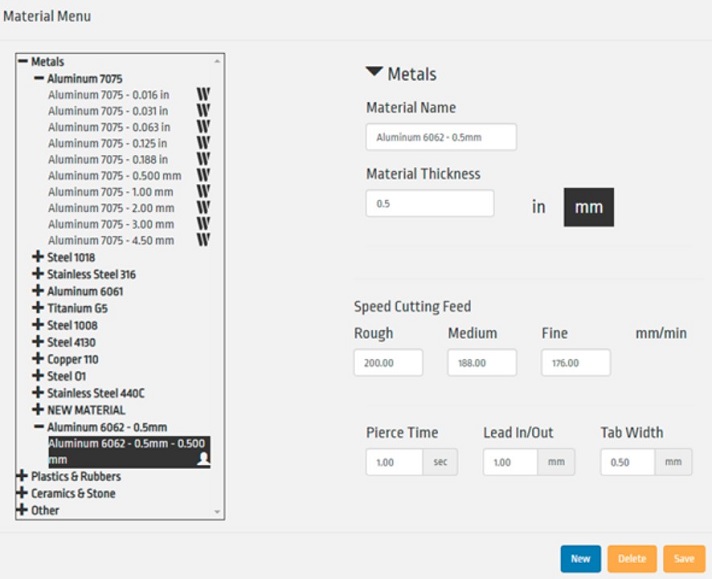Viewport: 712px width, 579px height.
Task: Collapse the Metals section header triangle
Action: pyautogui.click(x=374, y=73)
